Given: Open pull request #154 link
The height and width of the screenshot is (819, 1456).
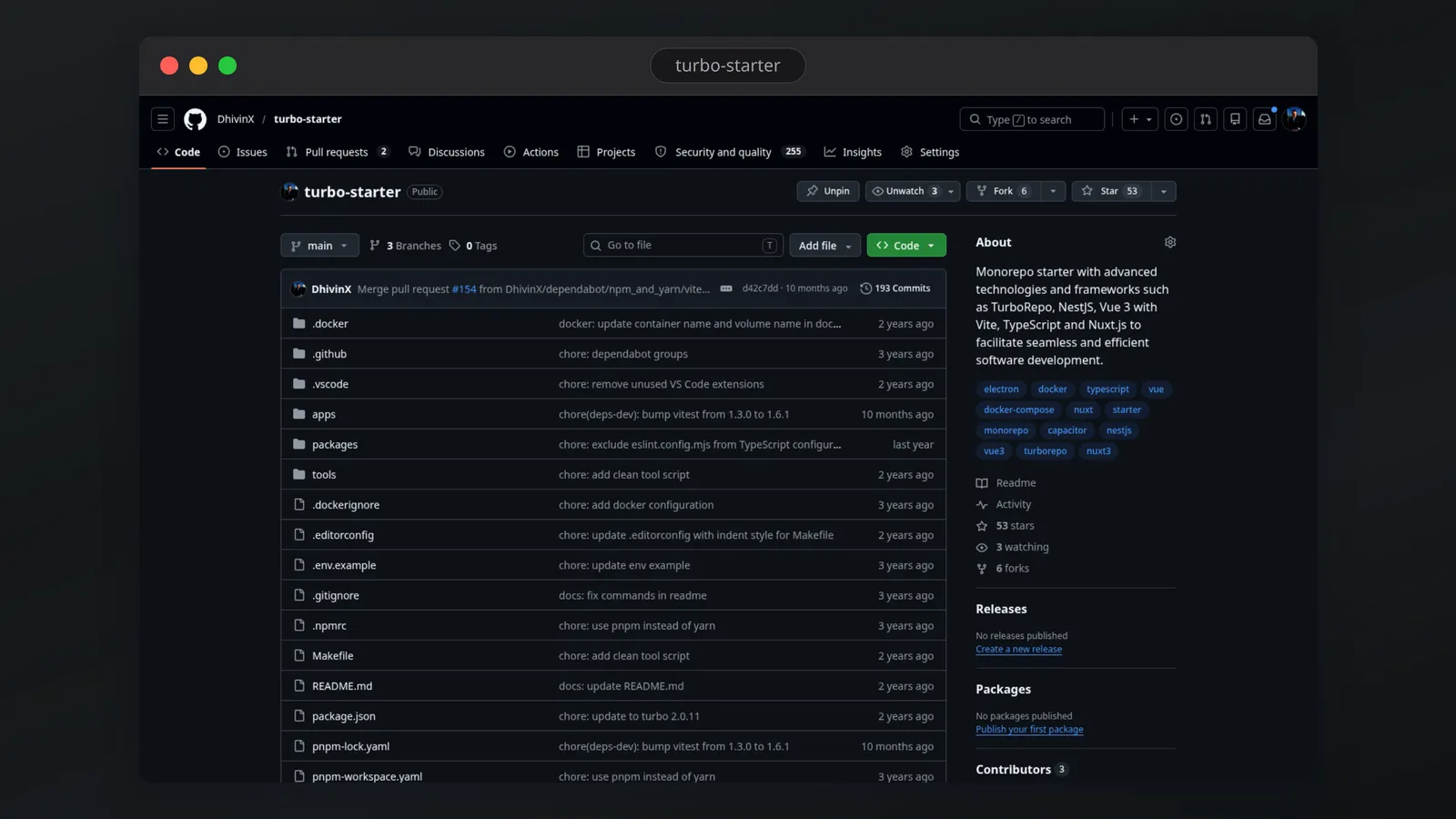Looking at the screenshot, I should [464, 289].
